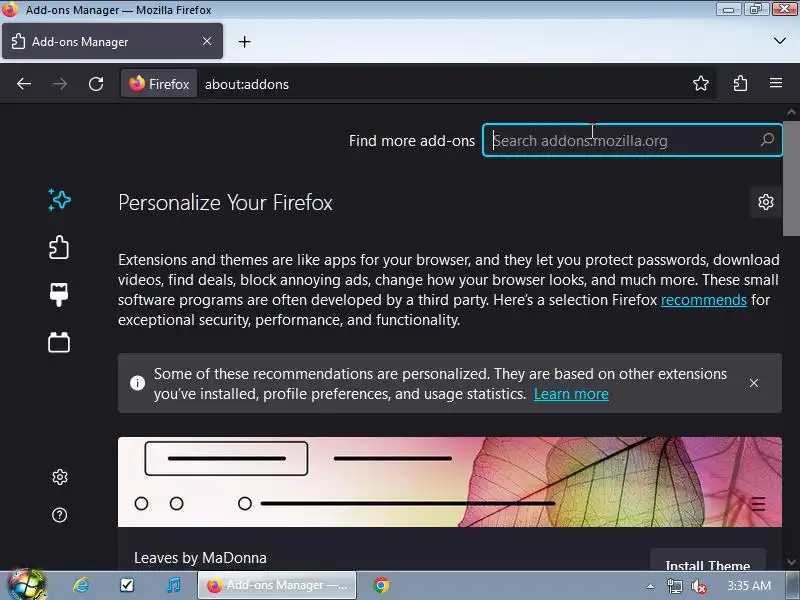Select the Add-ons Manager tab
This screenshot has width=800, height=600.
tap(112, 41)
